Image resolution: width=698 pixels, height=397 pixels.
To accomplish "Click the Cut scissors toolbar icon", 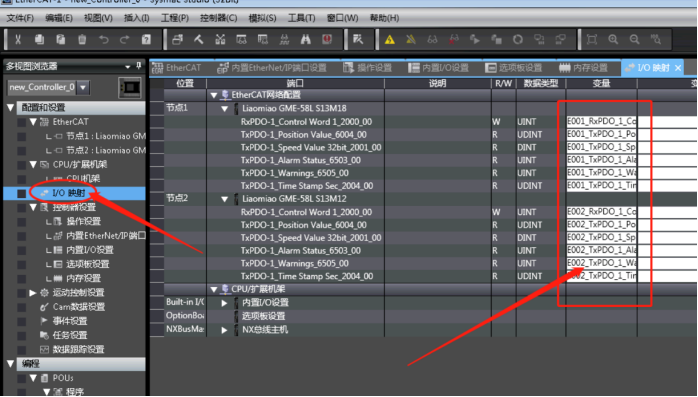I will click(x=18, y=39).
